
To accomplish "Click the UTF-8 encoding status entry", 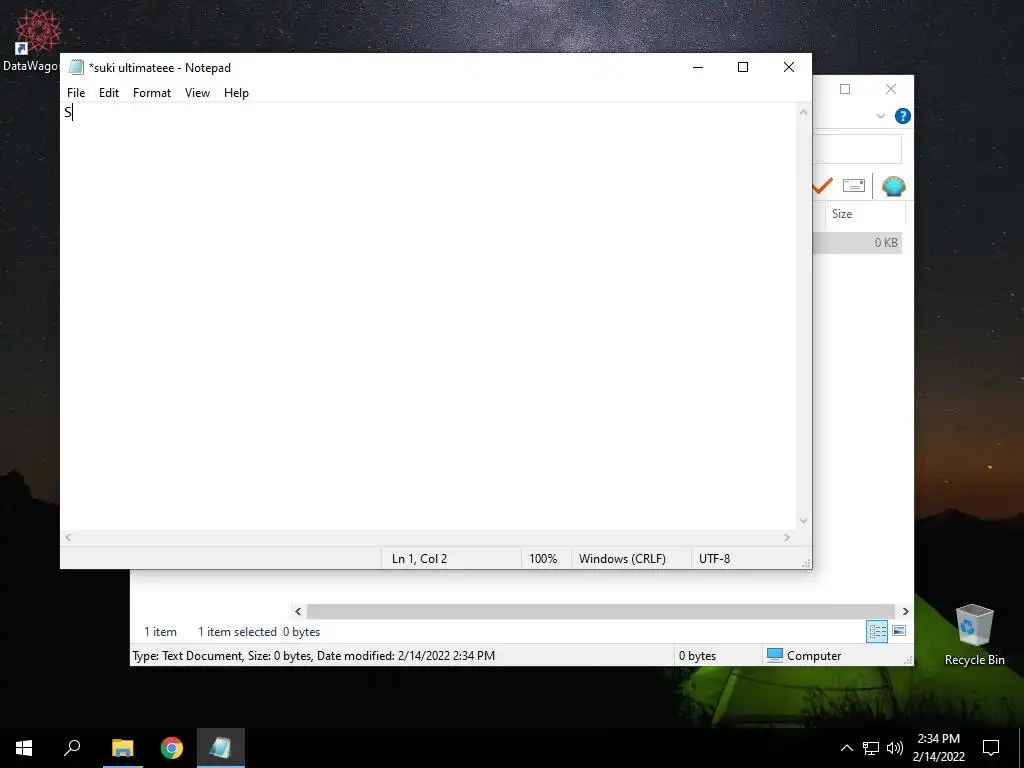I will 714,559.
